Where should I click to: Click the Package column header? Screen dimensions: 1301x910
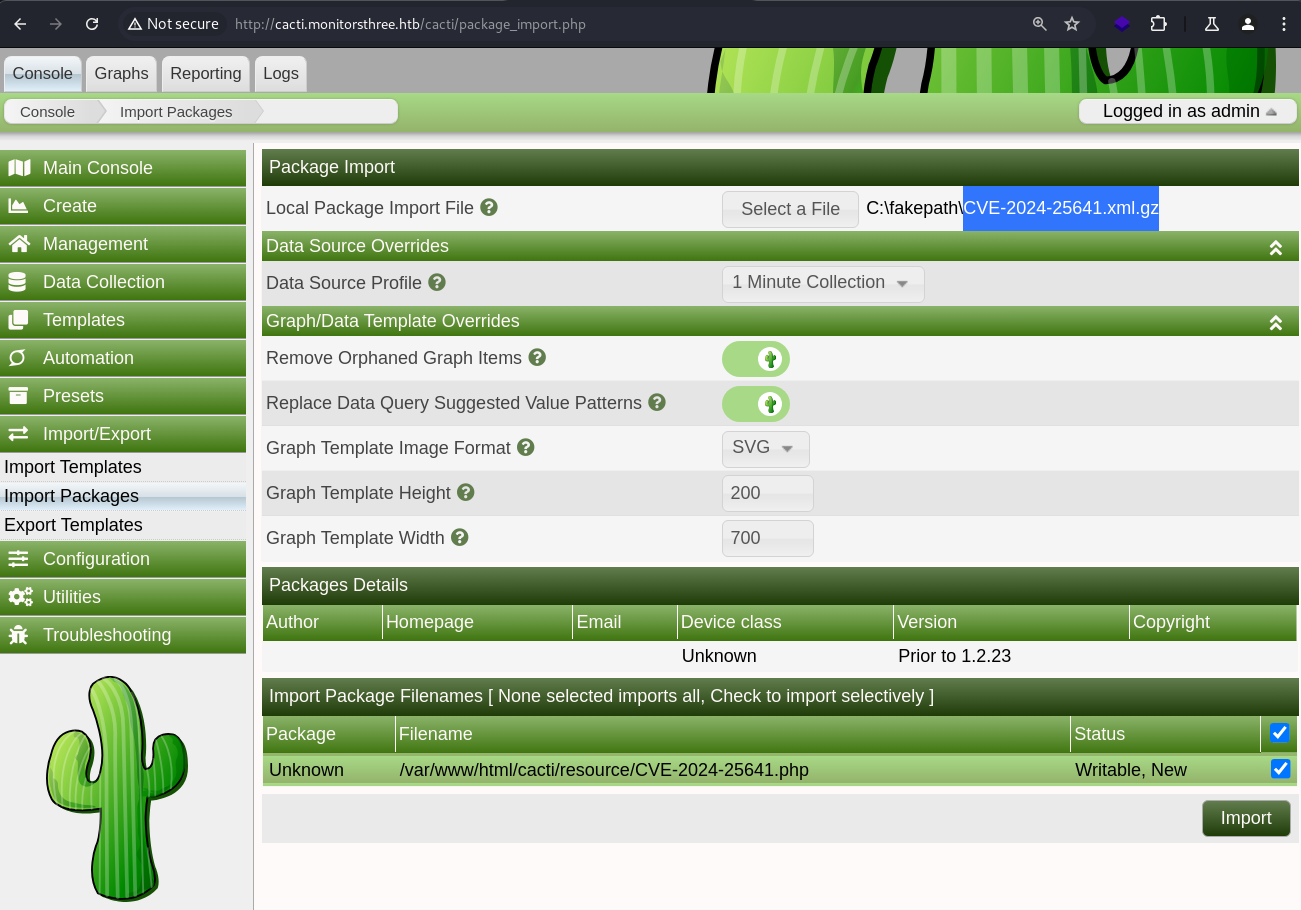pyautogui.click(x=329, y=734)
